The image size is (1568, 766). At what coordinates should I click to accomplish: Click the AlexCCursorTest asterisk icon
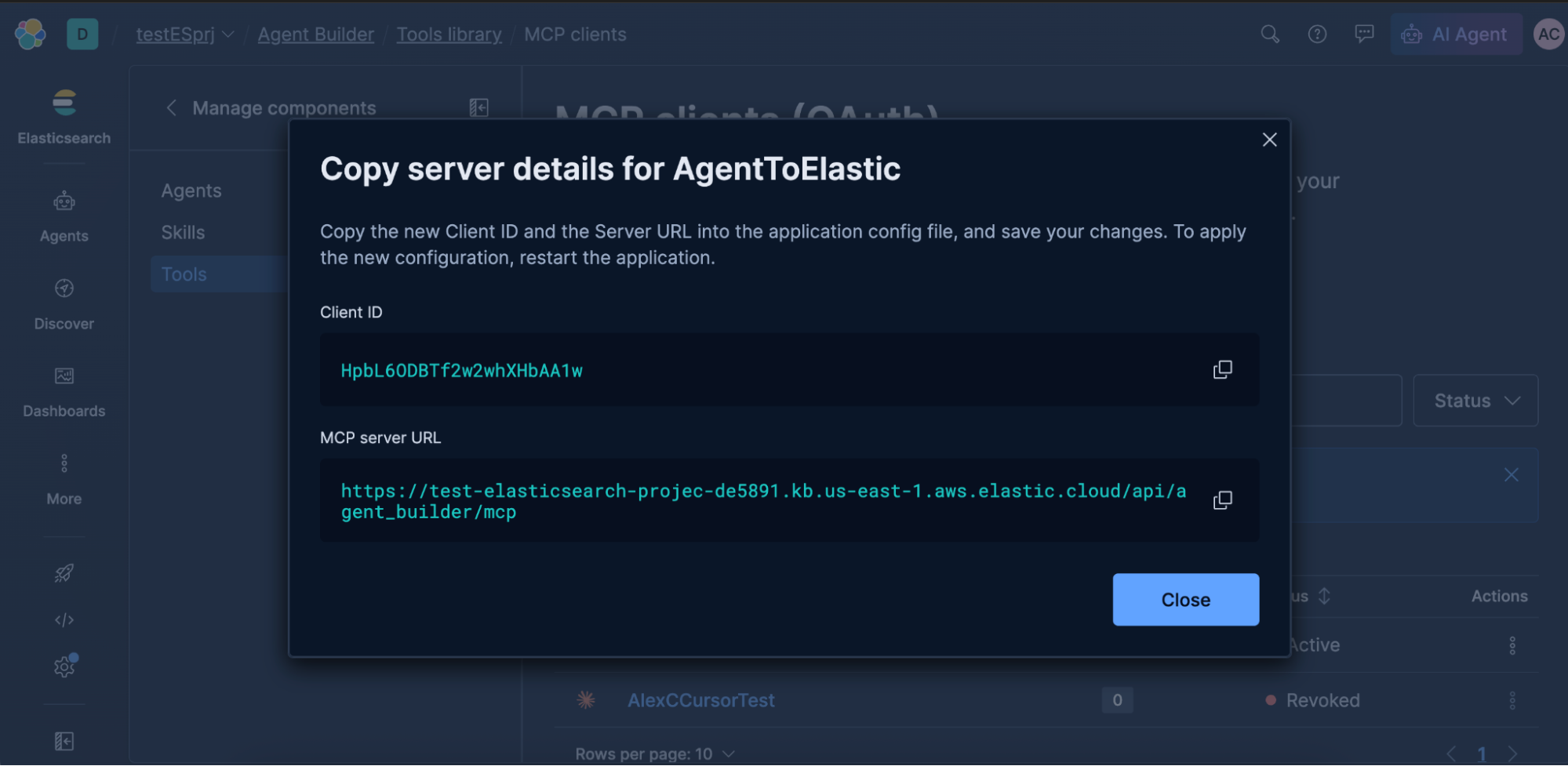tap(585, 699)
